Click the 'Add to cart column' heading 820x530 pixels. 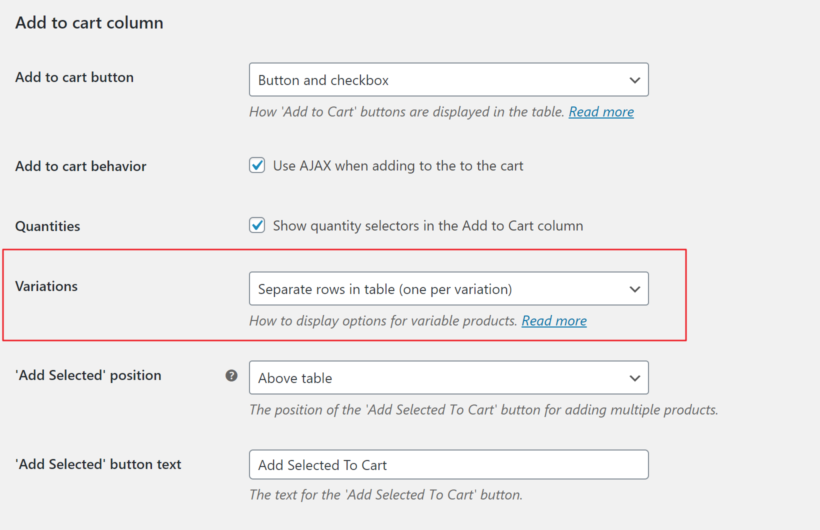point(89,23)
